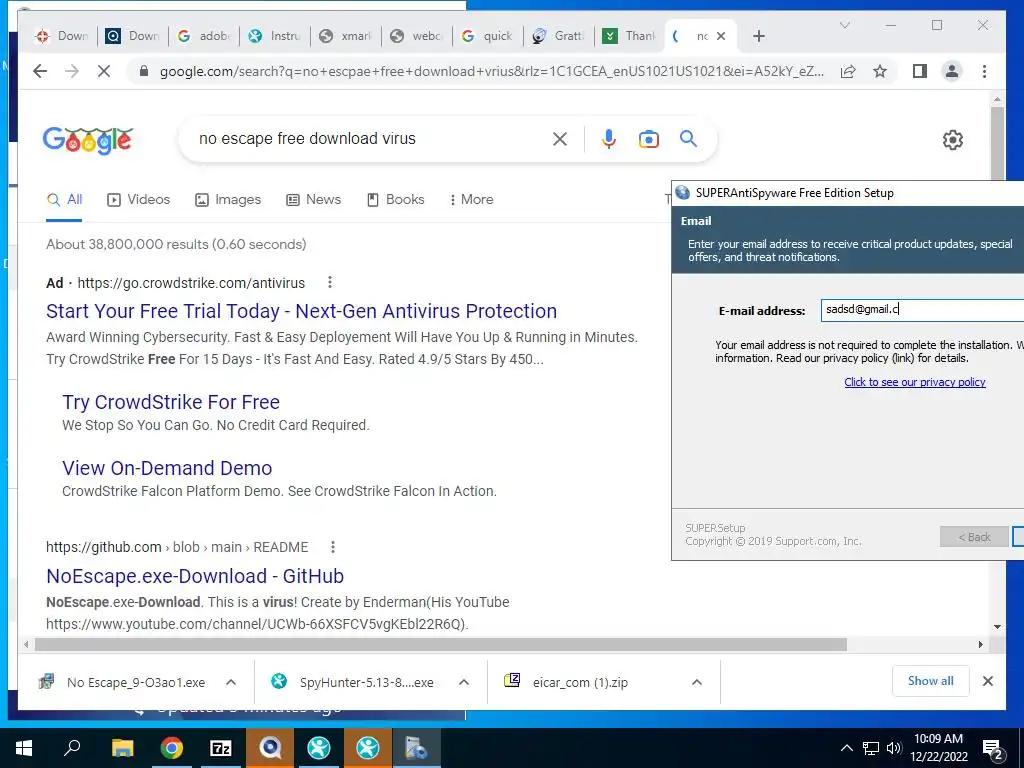Image resolution: width=1024 pixels, height=768 pixels.
Task: Open the installer icon in taskbar
Action: pyautogui.click(x=417, y=748)
